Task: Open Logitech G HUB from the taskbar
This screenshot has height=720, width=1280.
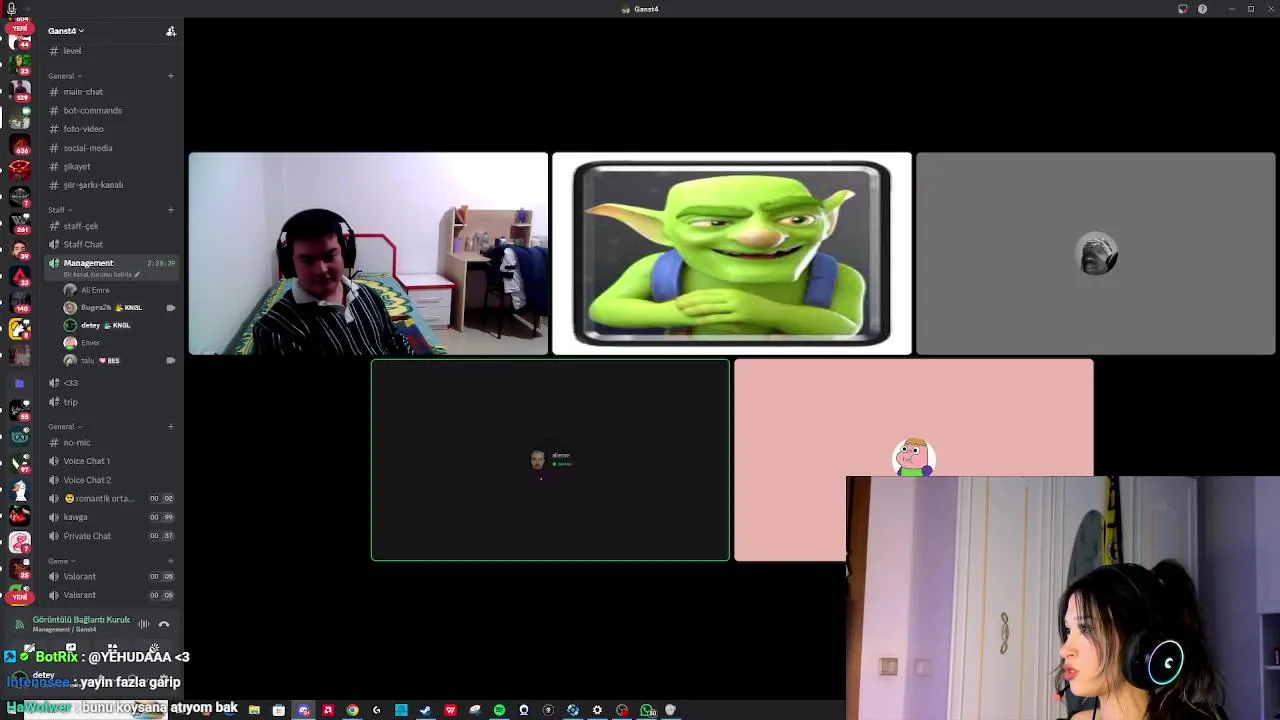Action: pos(377,710)
